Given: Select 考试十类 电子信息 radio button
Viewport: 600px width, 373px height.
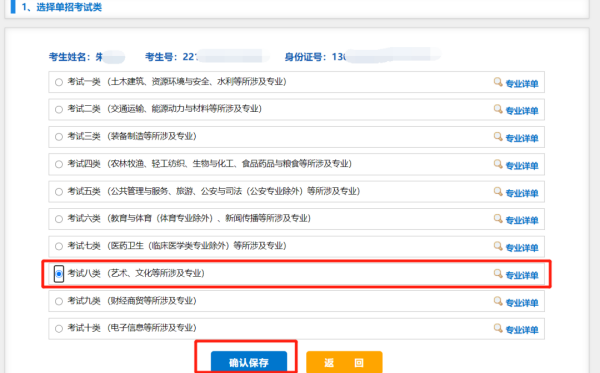Looking at the screenshot, I should [x=59, y=328].
